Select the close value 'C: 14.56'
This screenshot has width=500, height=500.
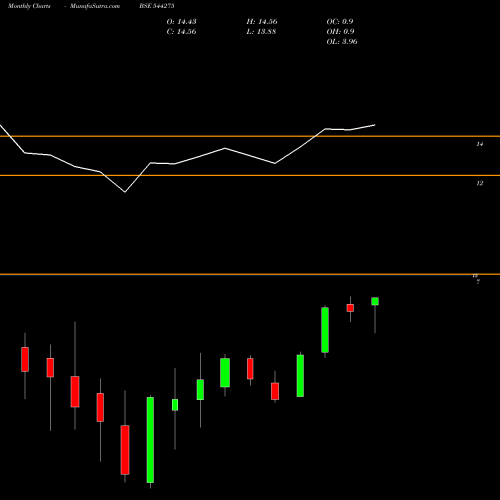[181, 32]
